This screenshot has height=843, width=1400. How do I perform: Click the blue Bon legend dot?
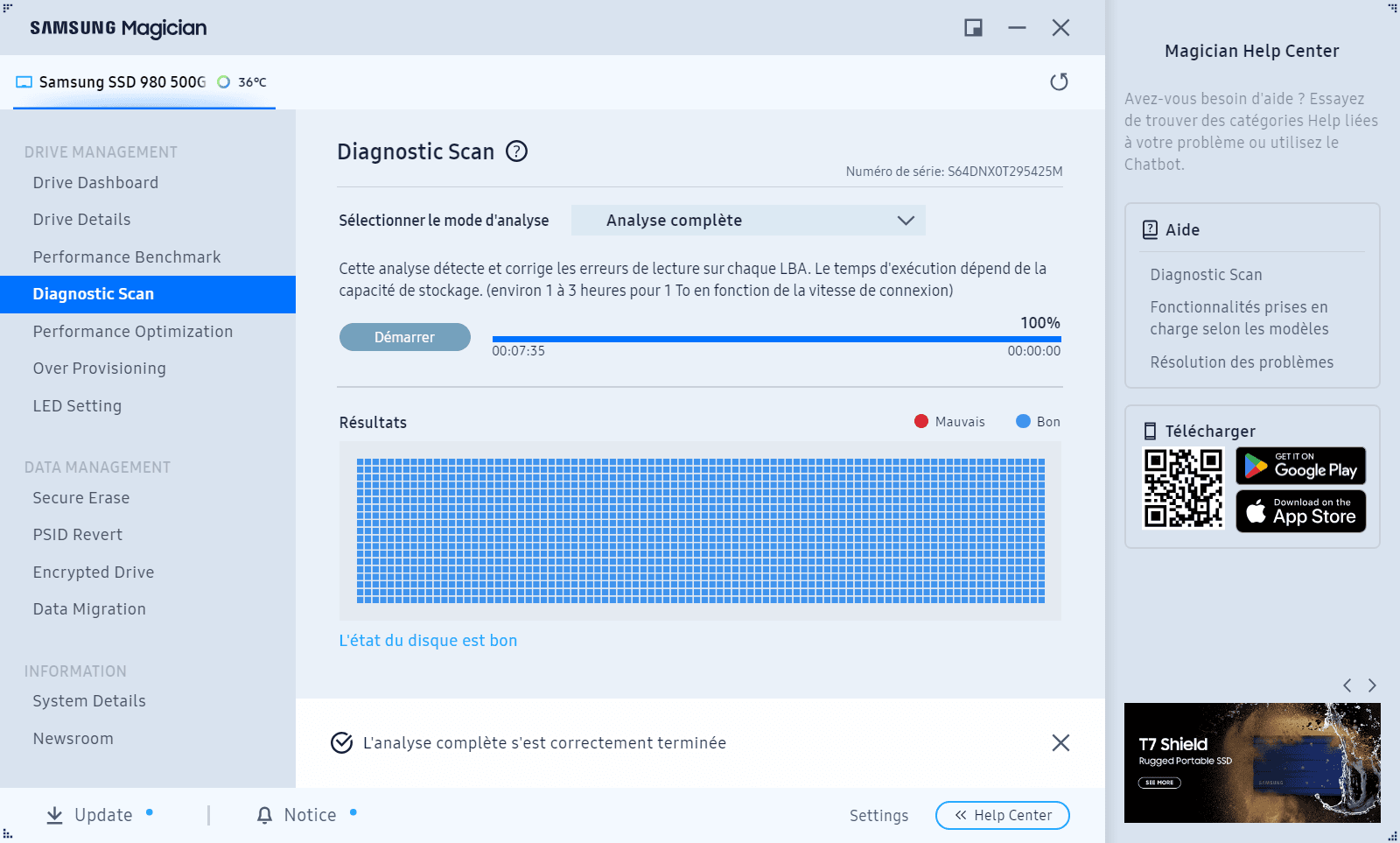(x=1023, y=421)
